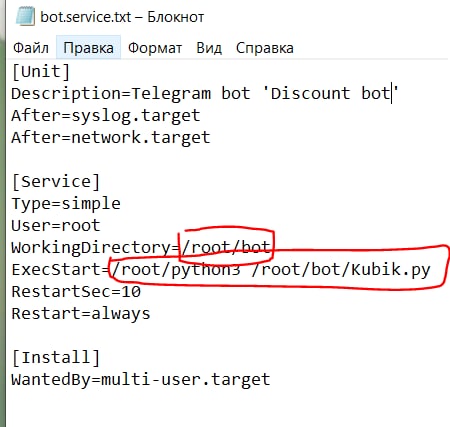Screen dimensions: 450x427
Task: Click the 'After=network.target' line
Action: pyautogui.click(x=111, y=138)
